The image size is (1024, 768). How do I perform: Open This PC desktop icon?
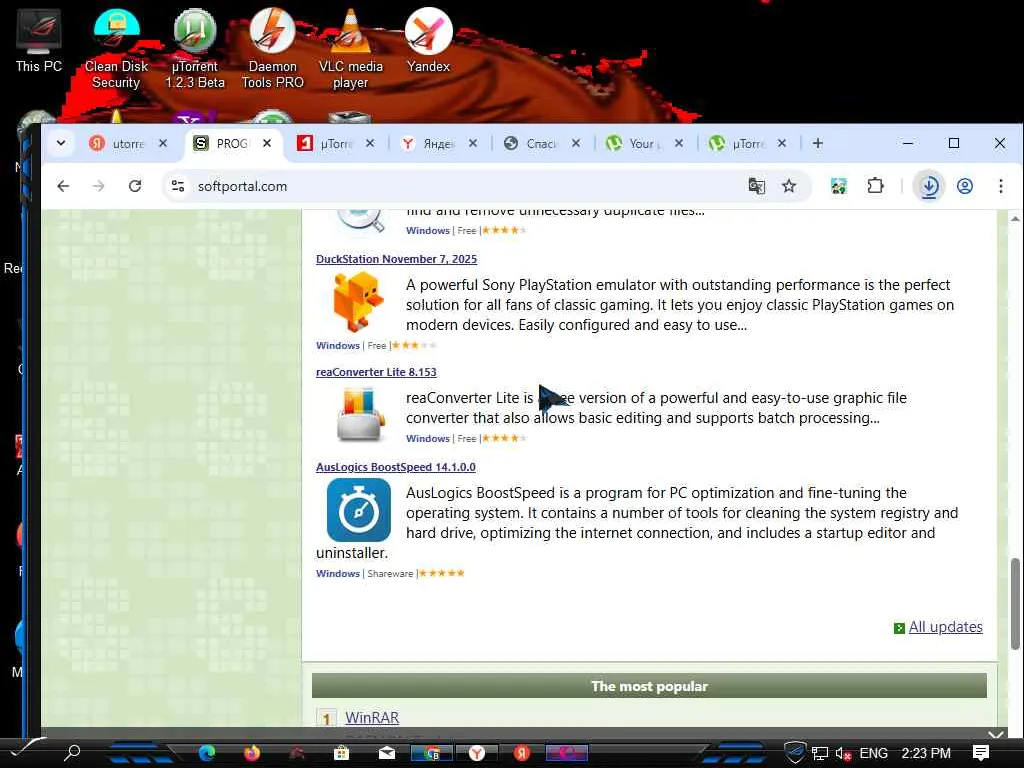point(39,40)
